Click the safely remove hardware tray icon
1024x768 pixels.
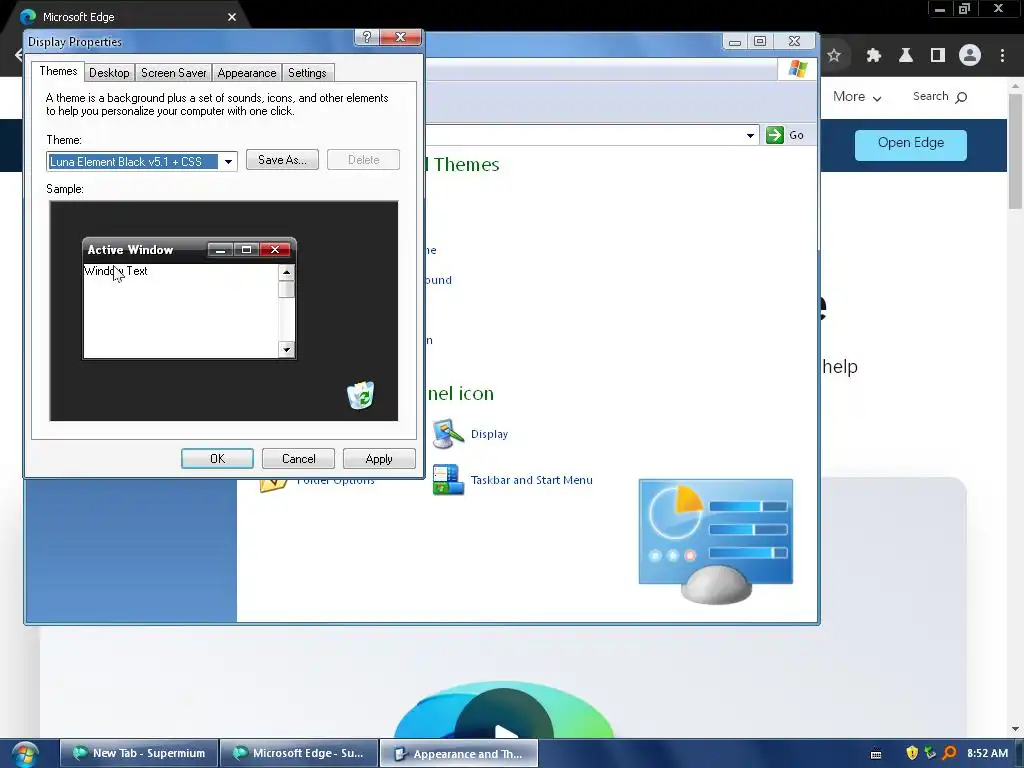(x=931, y=753)
